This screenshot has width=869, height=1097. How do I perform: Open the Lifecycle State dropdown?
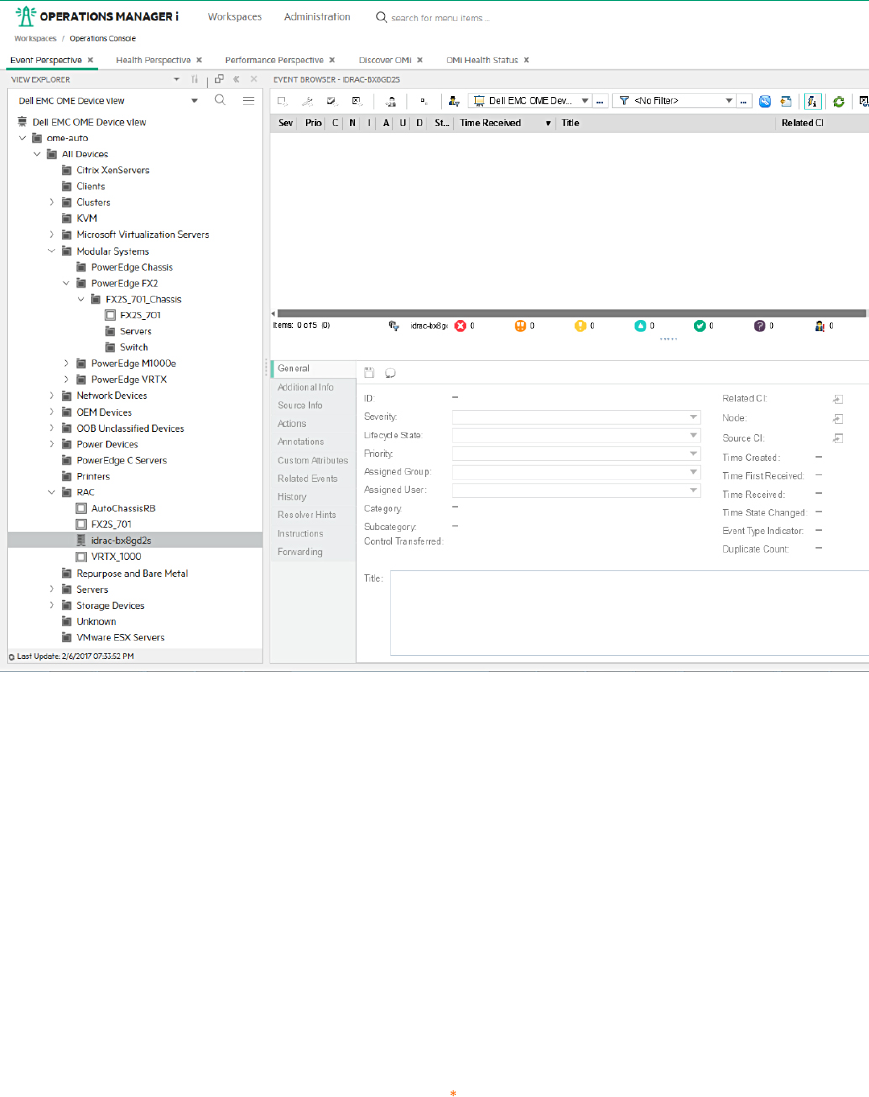pyautogui.click(x=576, y=436)
